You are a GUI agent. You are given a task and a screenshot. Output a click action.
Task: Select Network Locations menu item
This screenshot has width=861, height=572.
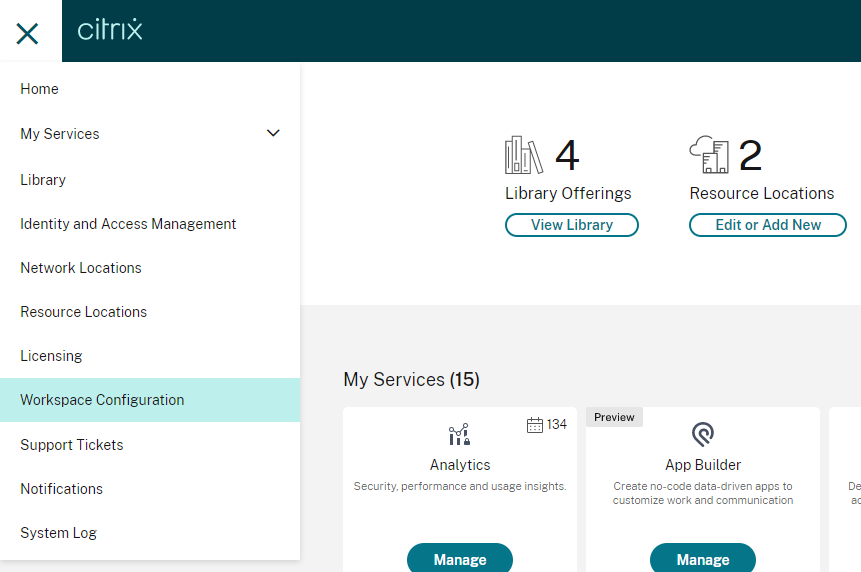point(81,268)
